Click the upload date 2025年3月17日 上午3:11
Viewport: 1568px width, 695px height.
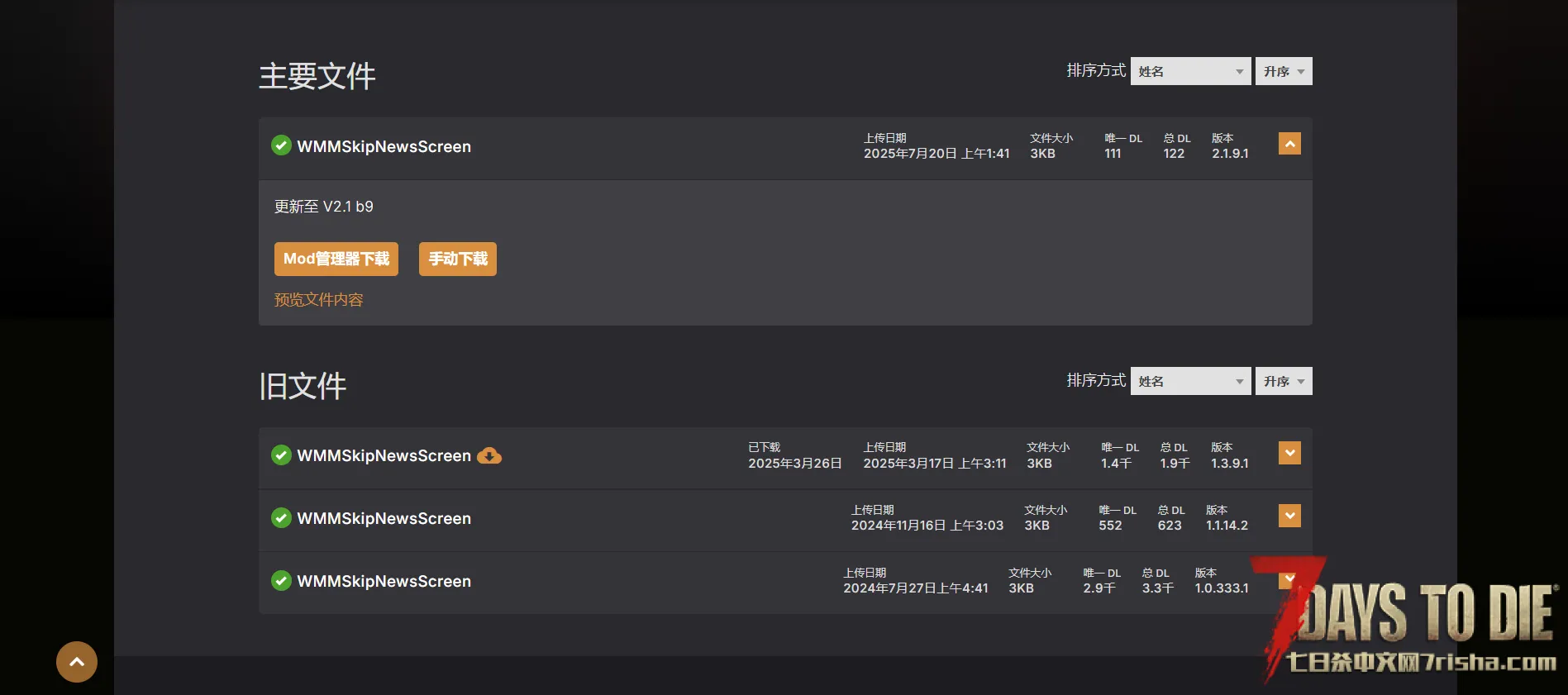point(935,464)
